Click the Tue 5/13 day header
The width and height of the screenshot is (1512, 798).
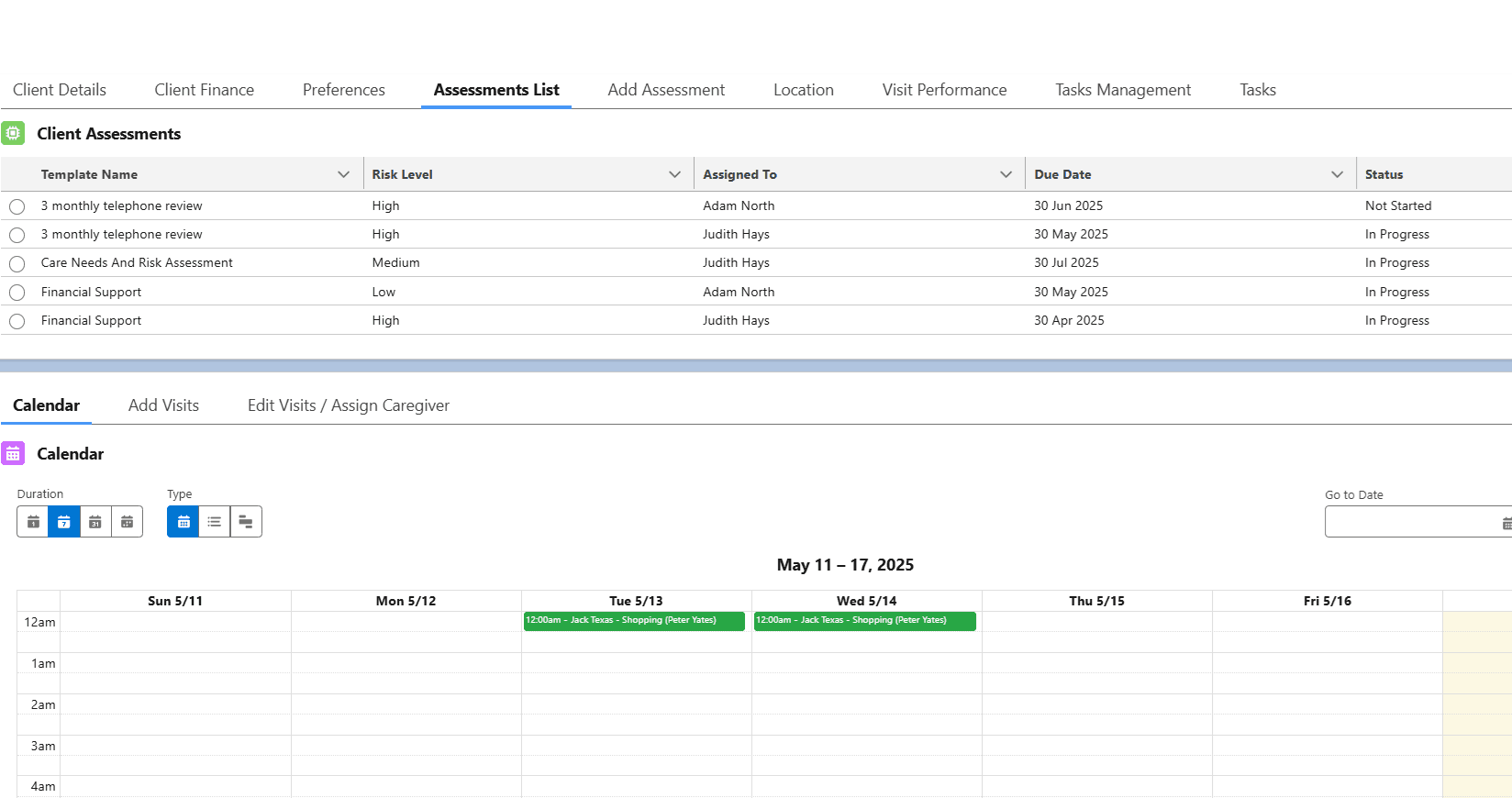coord(636,601)
